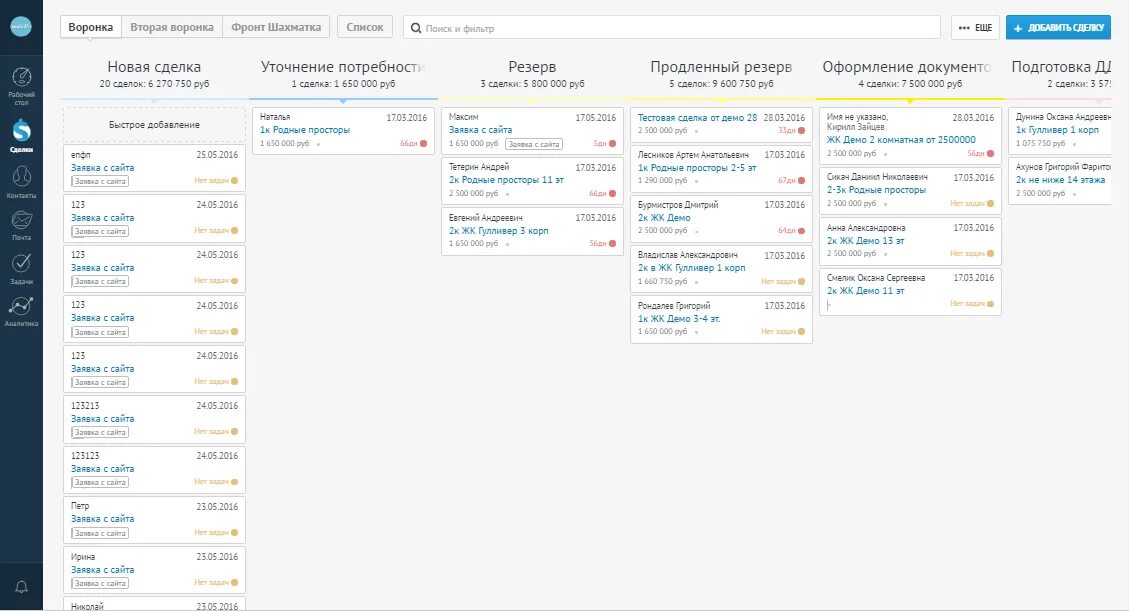This screenshot has width=1129, height=611.
Task: Expand the Быстрое добавление panel
Action: coord(153,123)
